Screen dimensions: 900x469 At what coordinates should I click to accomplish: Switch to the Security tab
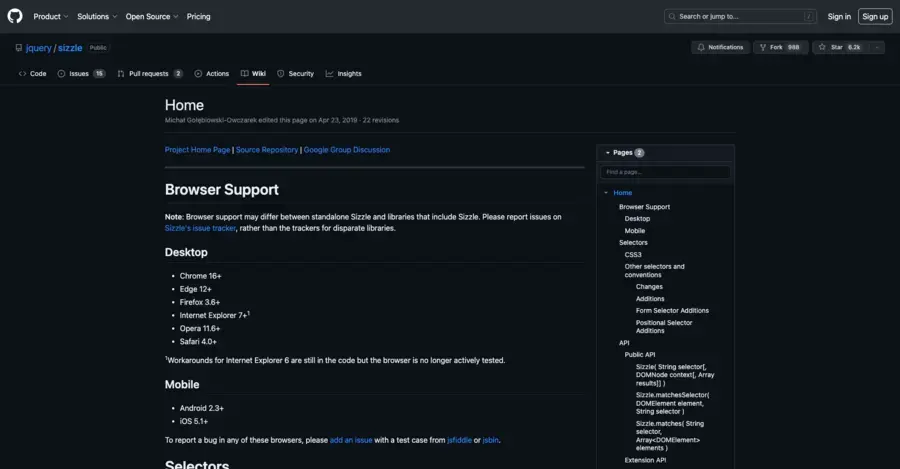click(x=296, y=73)
